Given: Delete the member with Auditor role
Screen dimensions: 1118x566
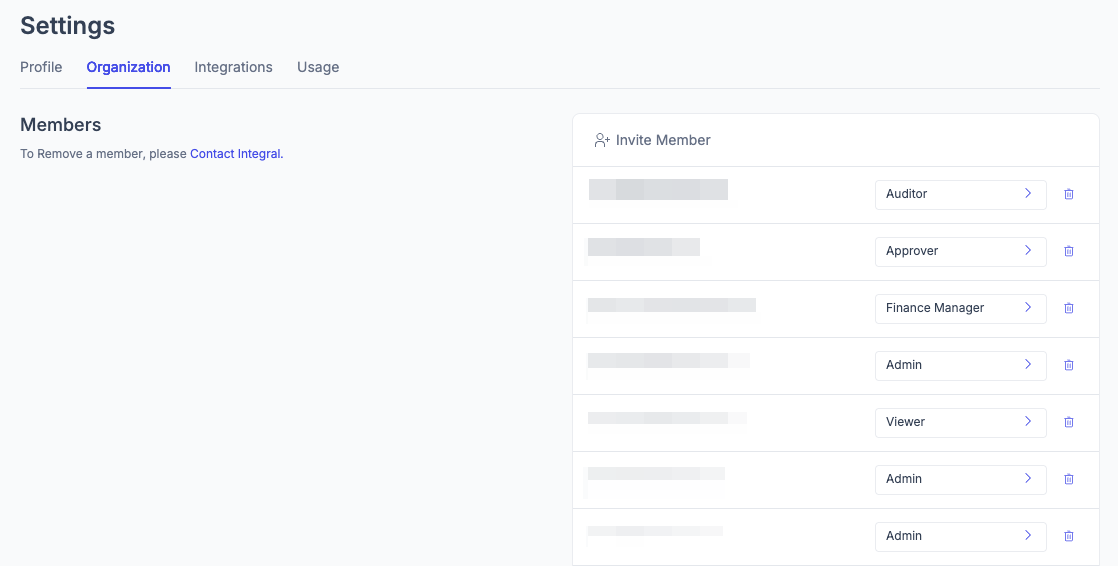Looking at the screenshot, I should 1068,194.
